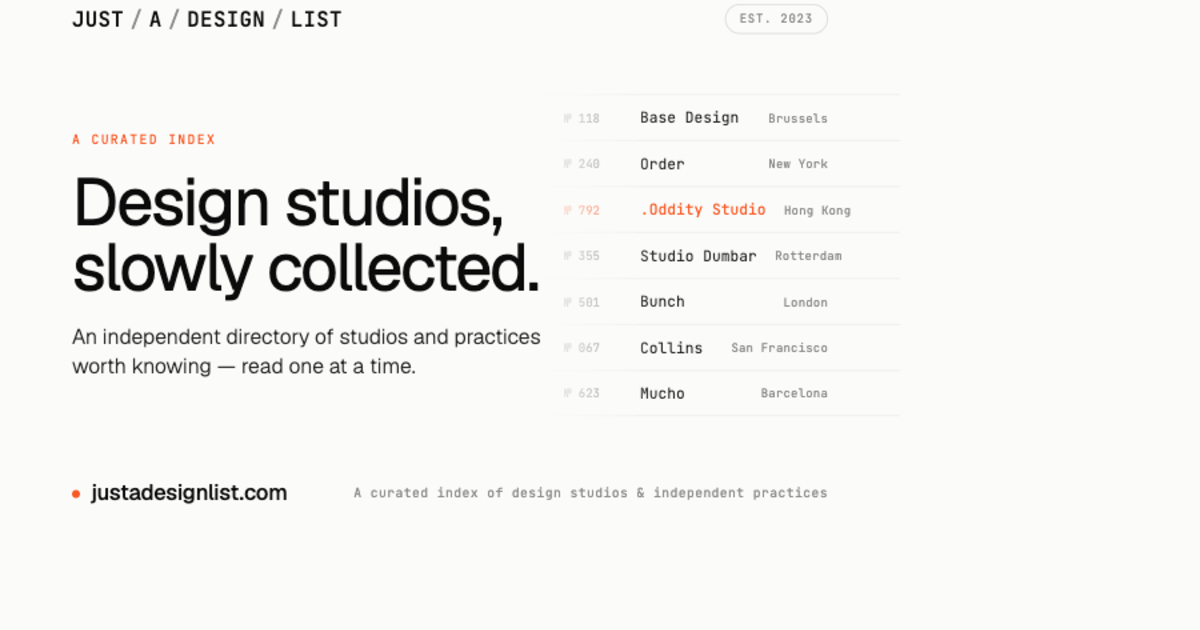
Task: Click the number 118 index label
Action: point(581,118)
